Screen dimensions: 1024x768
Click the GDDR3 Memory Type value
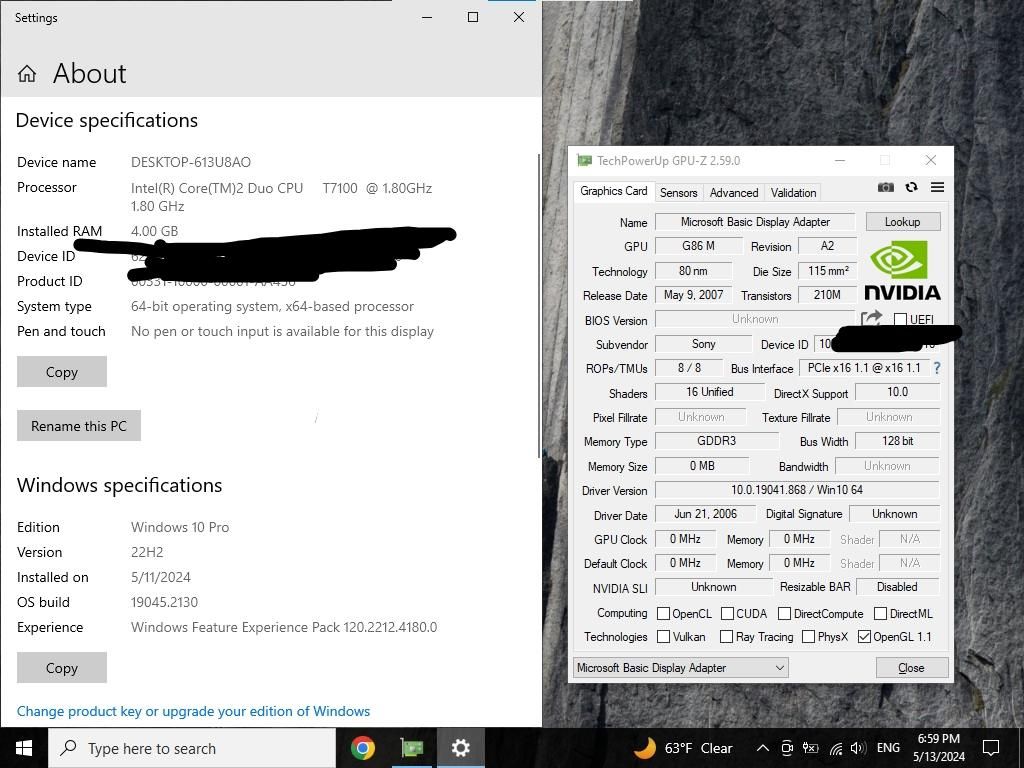pyautogui.click(x=716, y=441)
